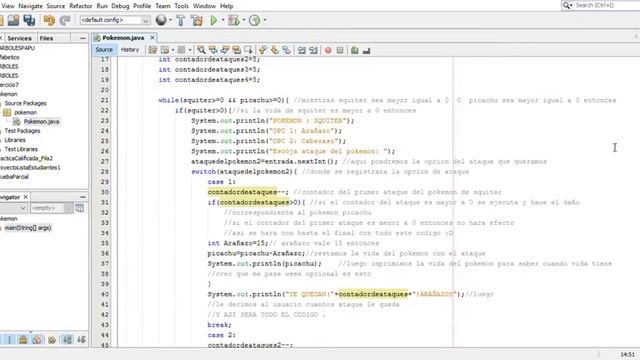
Task: Open the Tools menu
Action: pos(181,6)
